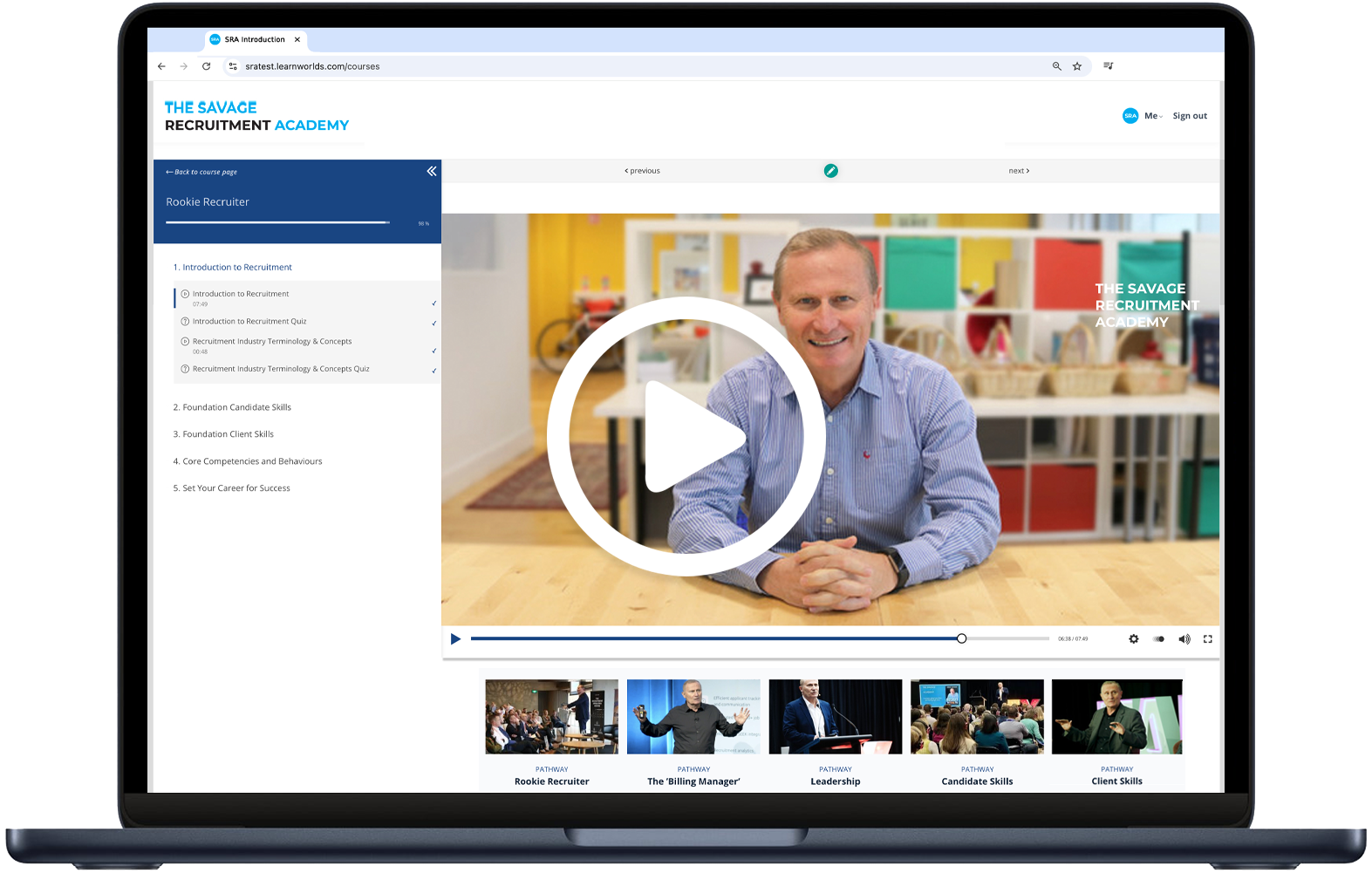Image resolution: width=1372 pixels, height=873 pixels.
Task: Expand section 3 Foundation Client Skills
Action: click(x=223, y=434)
